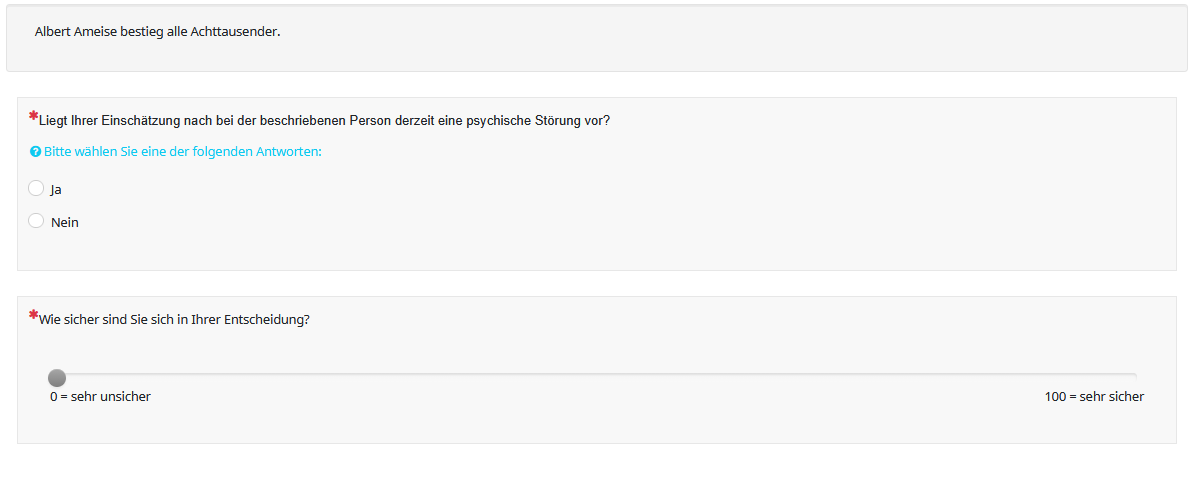
Task: Select the 'Nein' radio button
Action: point(37,221)
